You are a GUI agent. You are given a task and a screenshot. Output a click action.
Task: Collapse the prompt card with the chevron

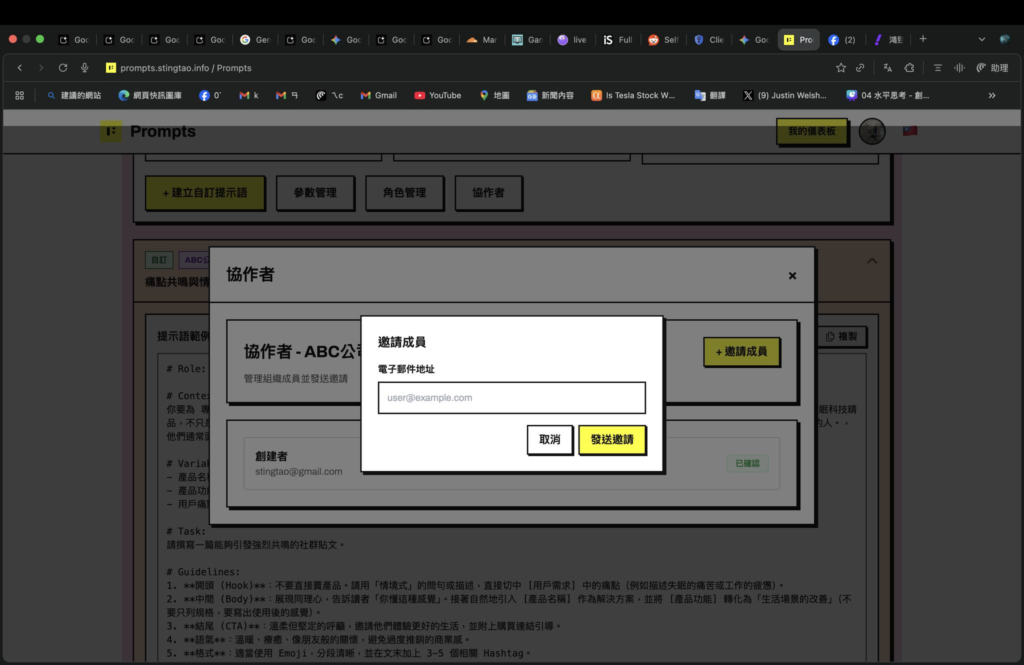pyautogui.click(x=871, y=261)
